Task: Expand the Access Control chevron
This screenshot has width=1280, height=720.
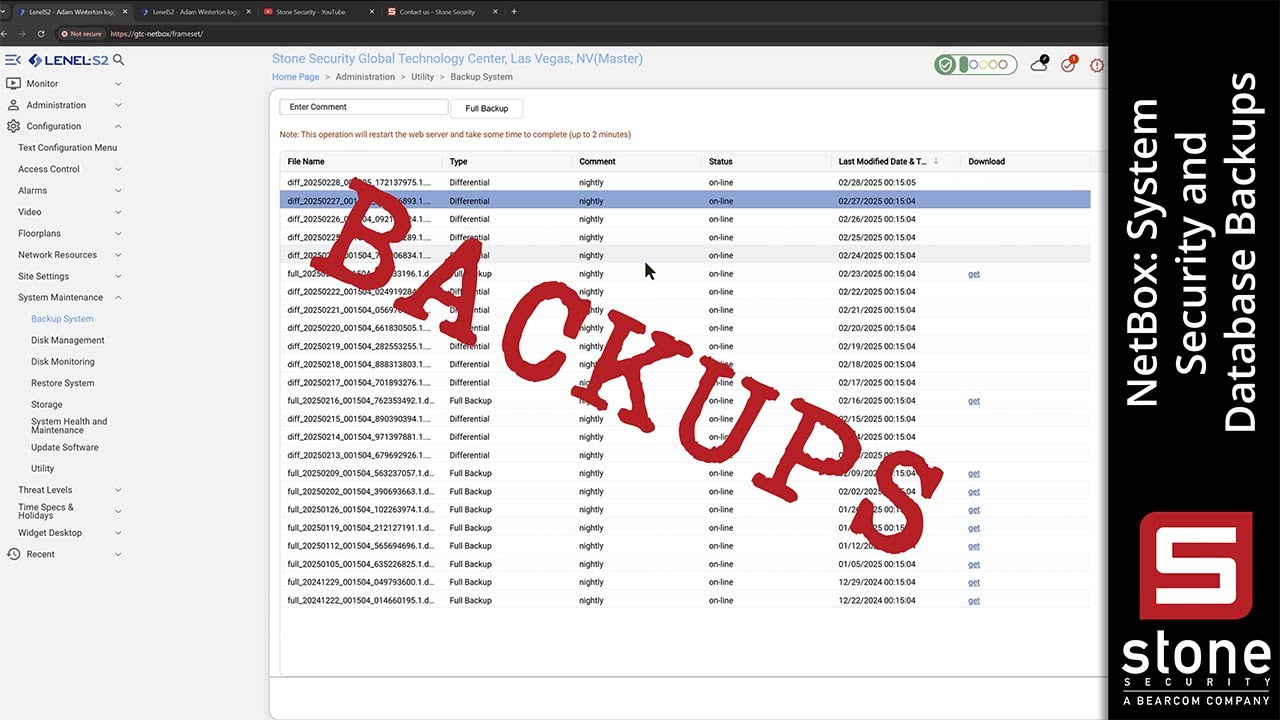Action: tap(118, 170)
